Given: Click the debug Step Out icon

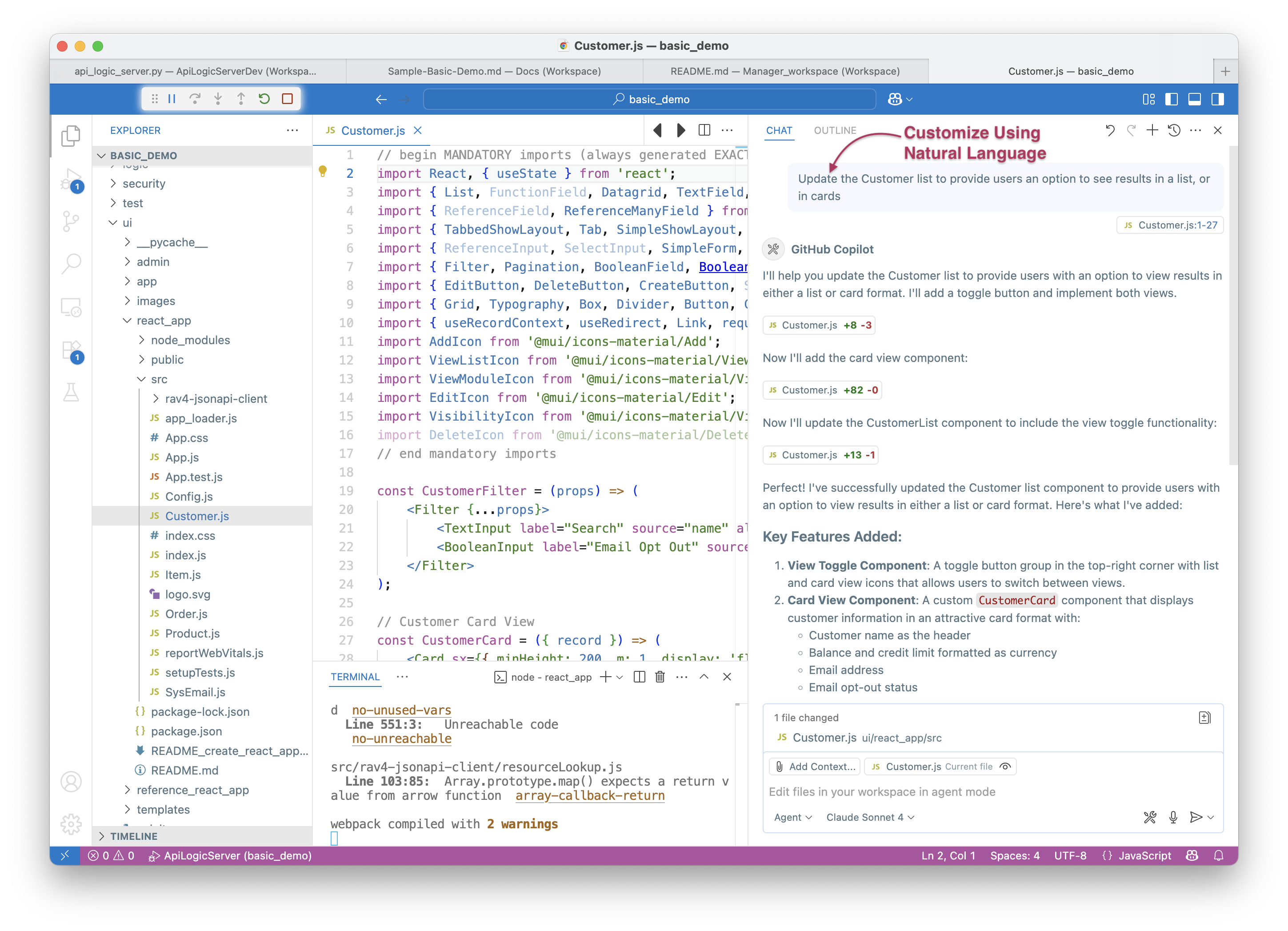Looking at the screenshot, I should click(241, 99).
